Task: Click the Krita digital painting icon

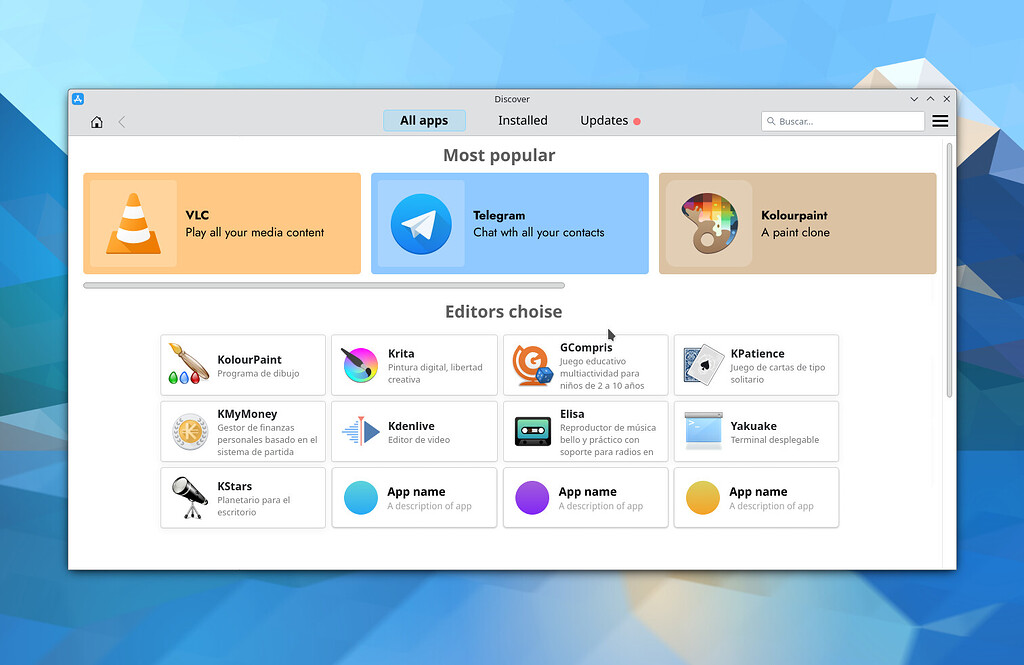Action: (360, 365)
